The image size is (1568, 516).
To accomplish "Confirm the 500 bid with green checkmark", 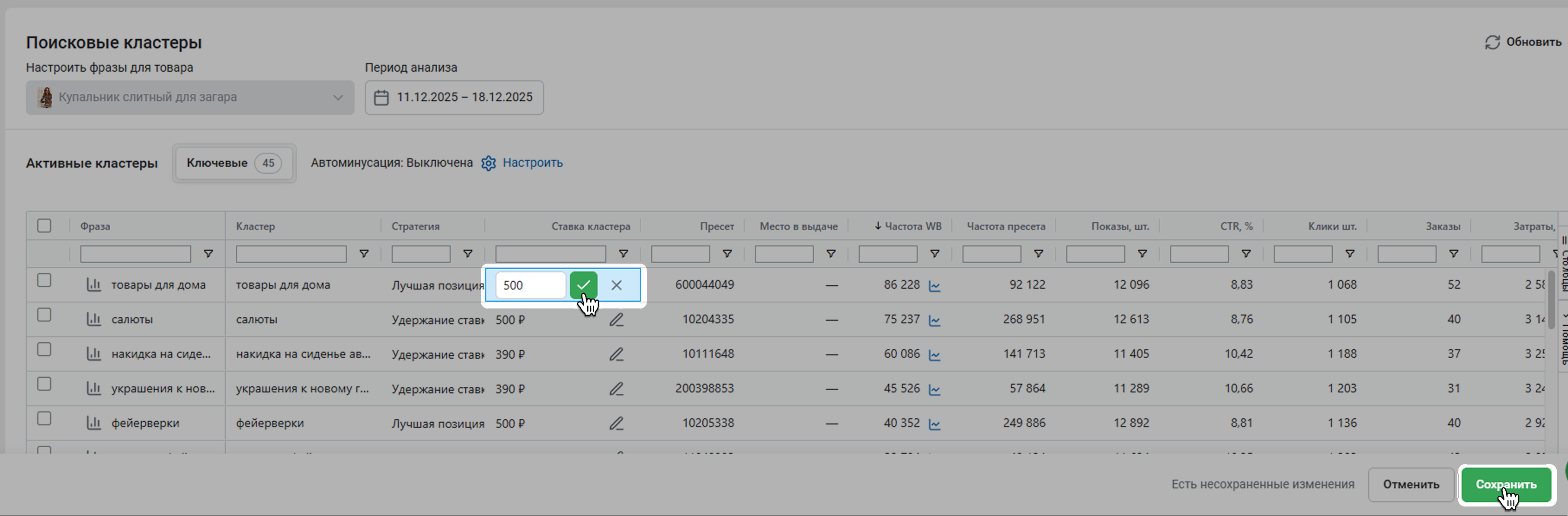I will pos(583,284).
